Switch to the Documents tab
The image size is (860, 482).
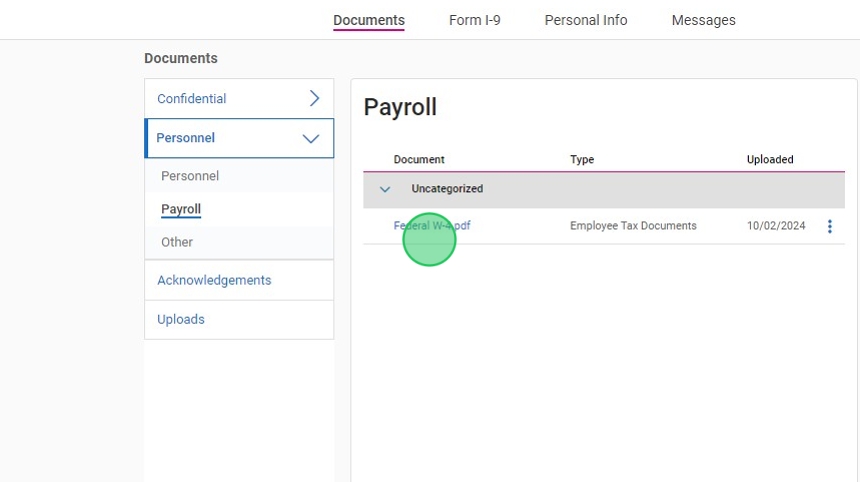click(x=369, y=20)
